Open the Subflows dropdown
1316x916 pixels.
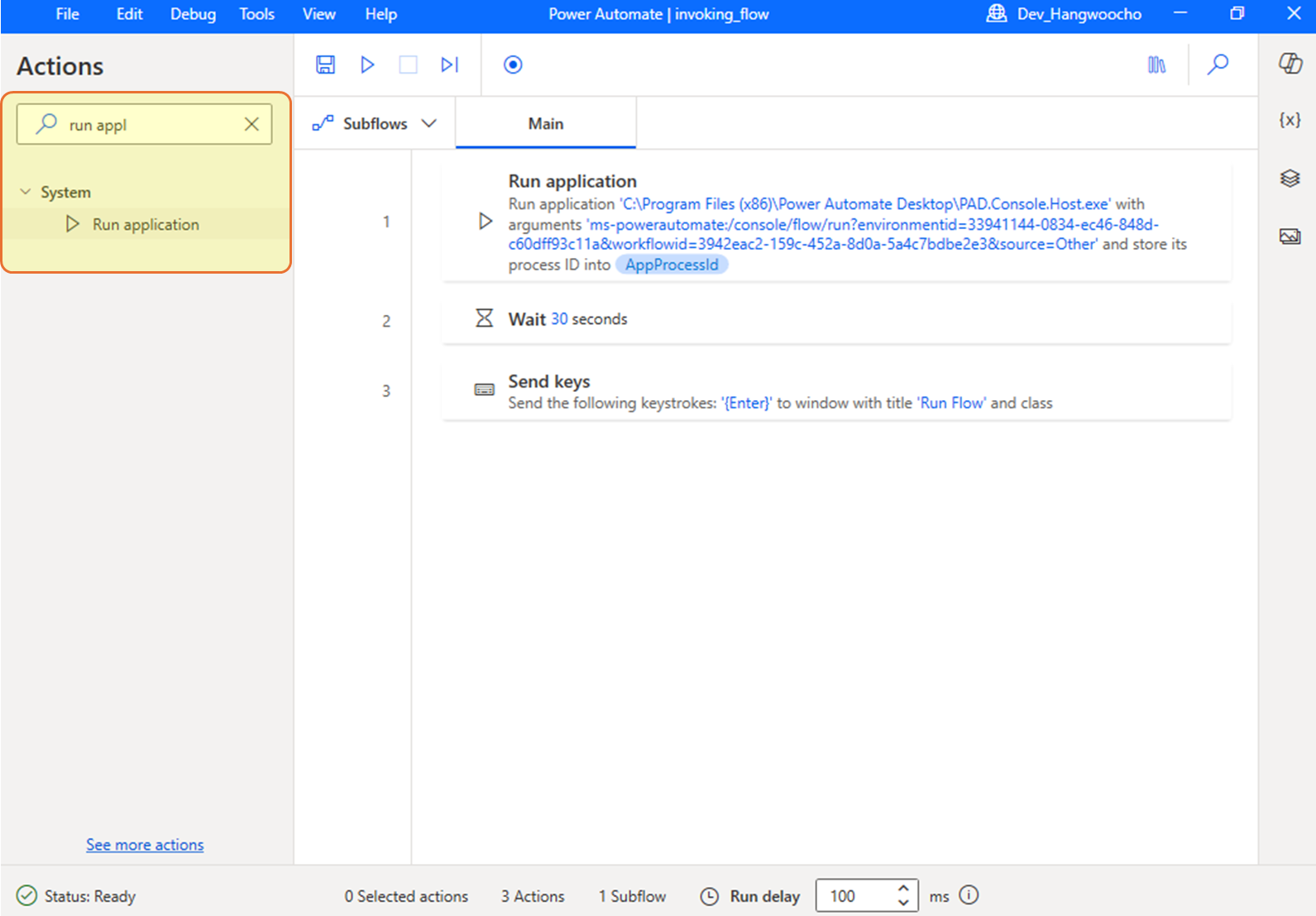tap(375, 123)
